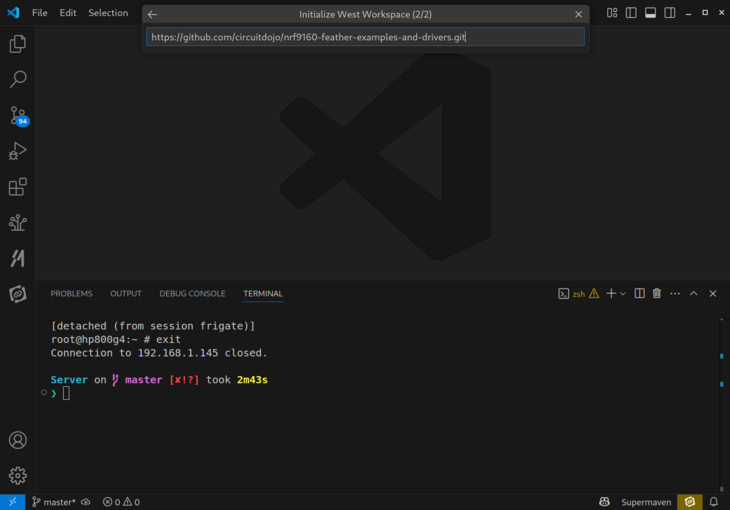Open notifications bell icon
The height and width of the screenshot is (510, 730).
713,502
